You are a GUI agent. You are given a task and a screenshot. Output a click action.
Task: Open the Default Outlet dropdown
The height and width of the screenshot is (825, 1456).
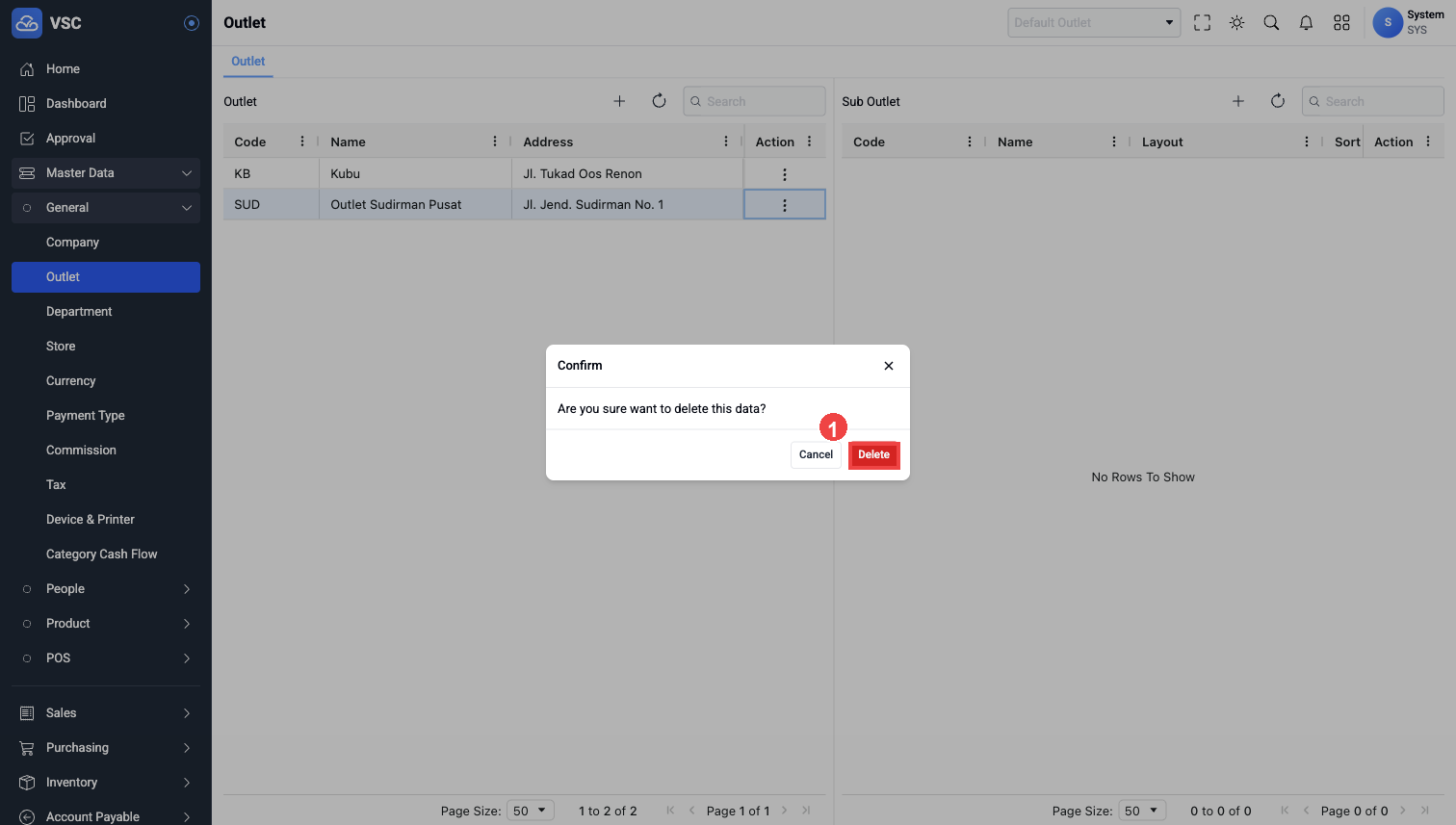1094,23
